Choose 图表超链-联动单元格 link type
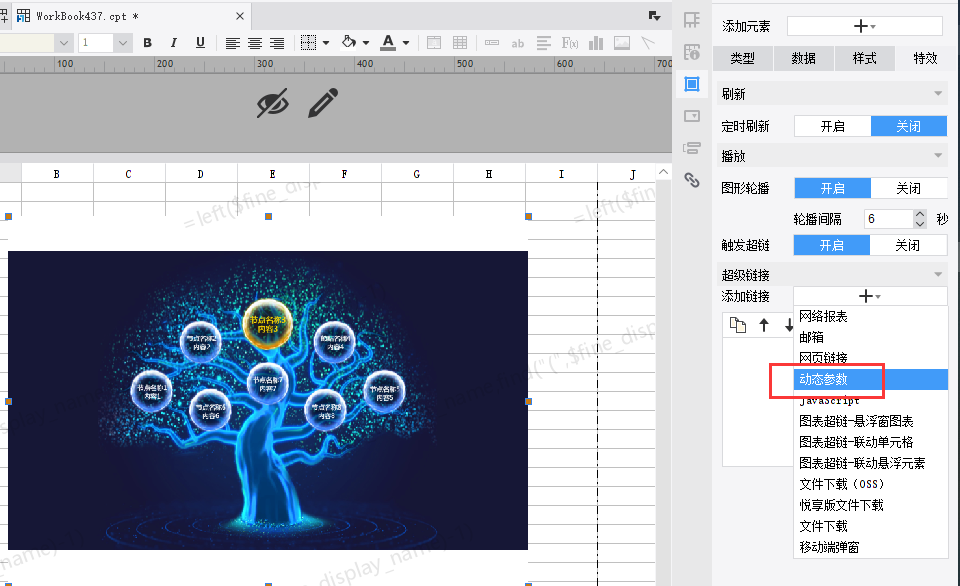The height and width of the screenshot is (586, 960). pos(871,442)
